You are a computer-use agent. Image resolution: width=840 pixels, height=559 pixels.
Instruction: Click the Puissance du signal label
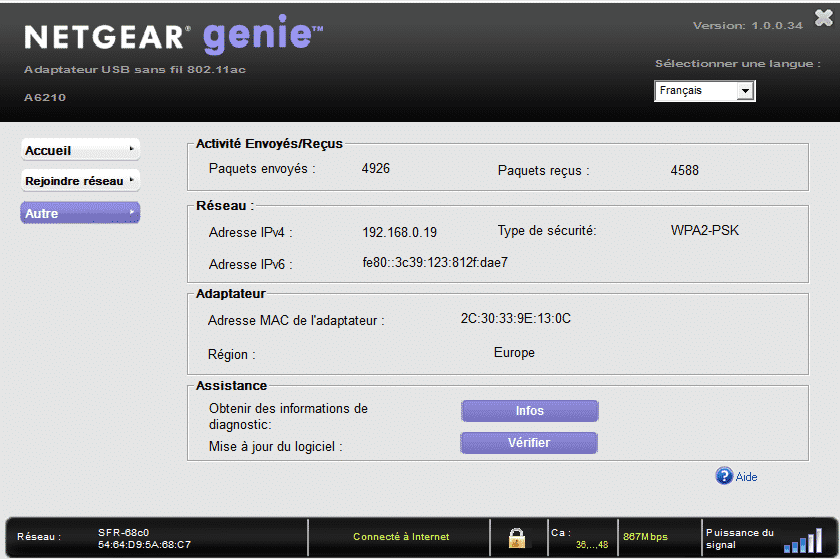tap(740, 539)
